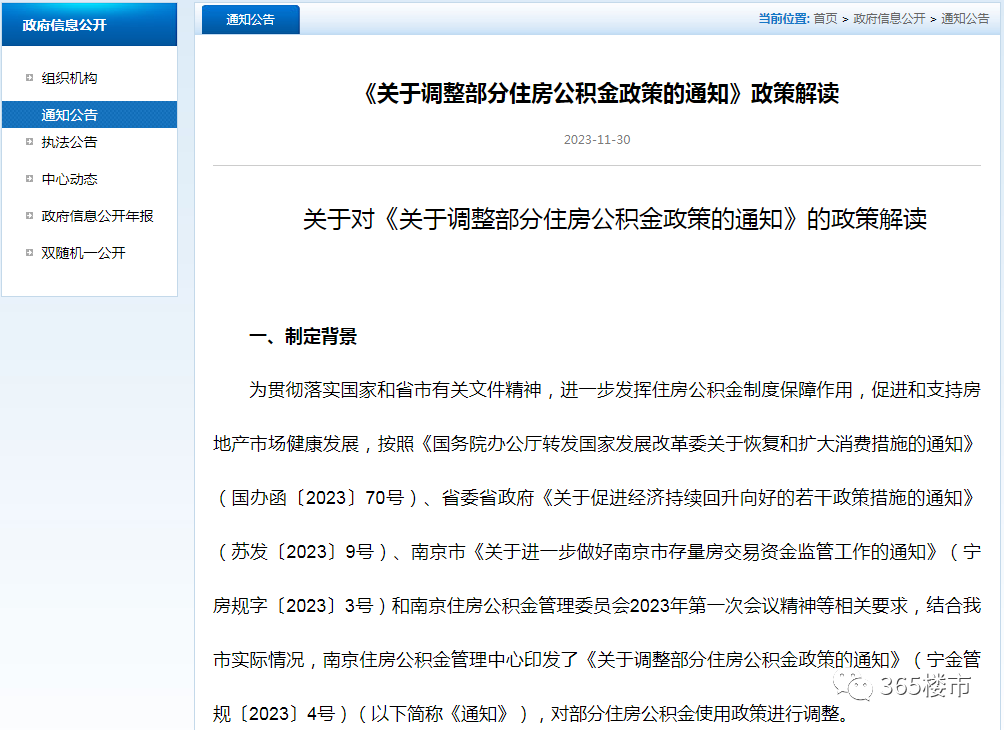Click the bullet icon beside 双随机一公开
1004x730 pixels.
[29, 252]
